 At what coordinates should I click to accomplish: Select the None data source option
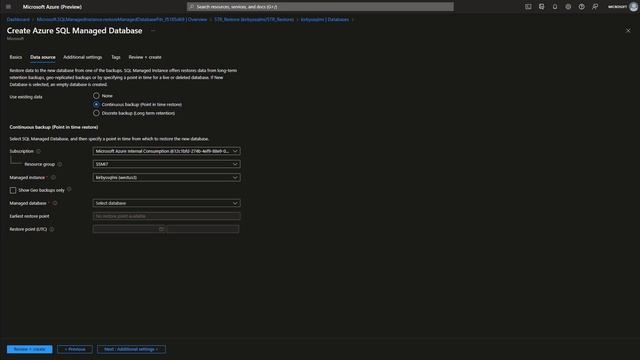pos(96,96)
